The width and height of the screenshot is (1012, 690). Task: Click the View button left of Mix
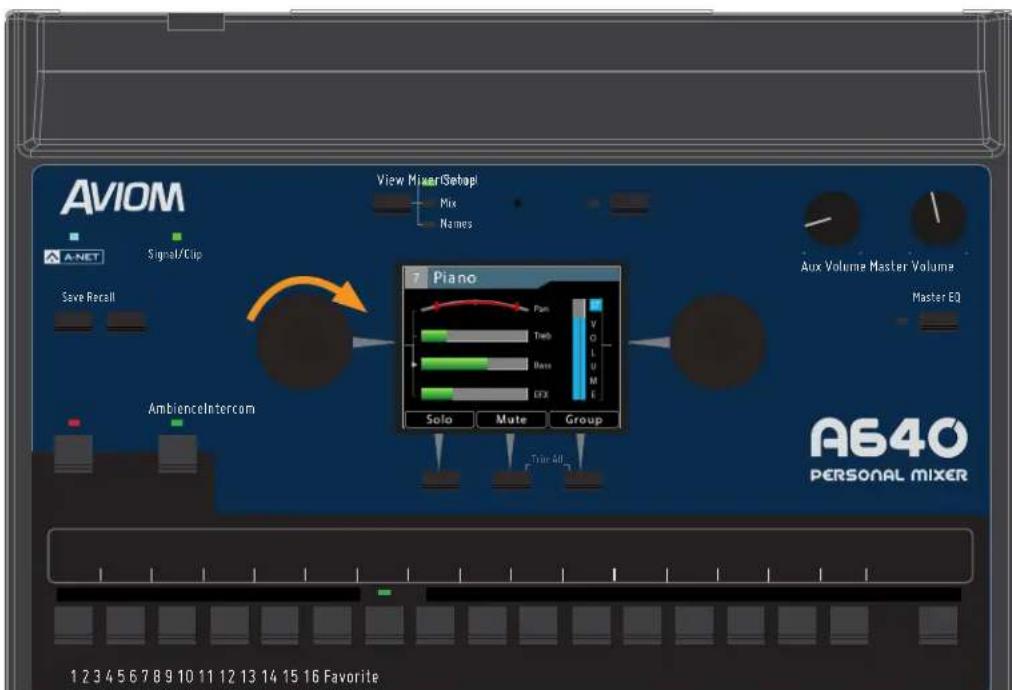point(392,203)
